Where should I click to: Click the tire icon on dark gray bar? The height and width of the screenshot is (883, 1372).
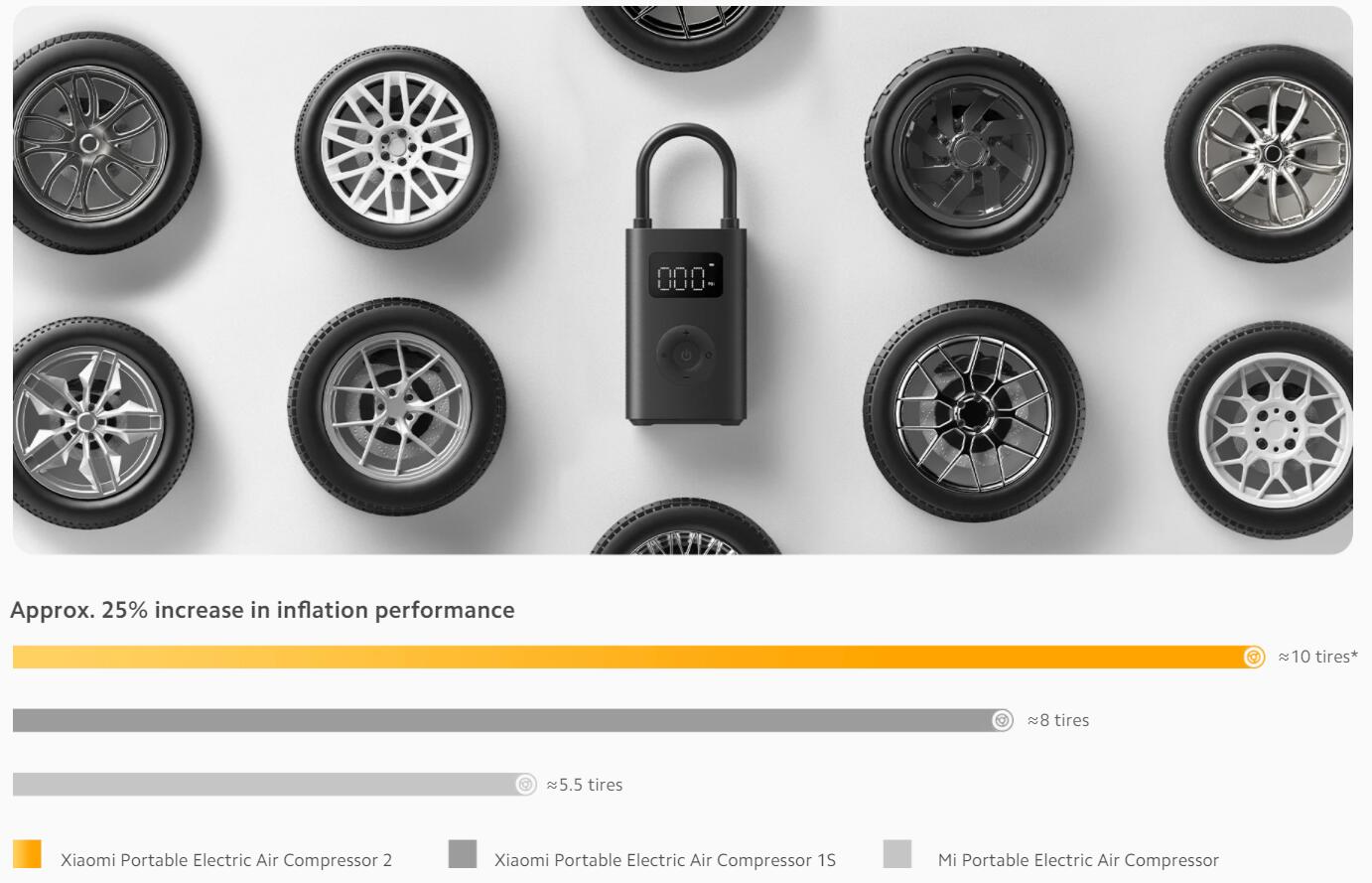pyautogui.click(x=1003, y=720)
